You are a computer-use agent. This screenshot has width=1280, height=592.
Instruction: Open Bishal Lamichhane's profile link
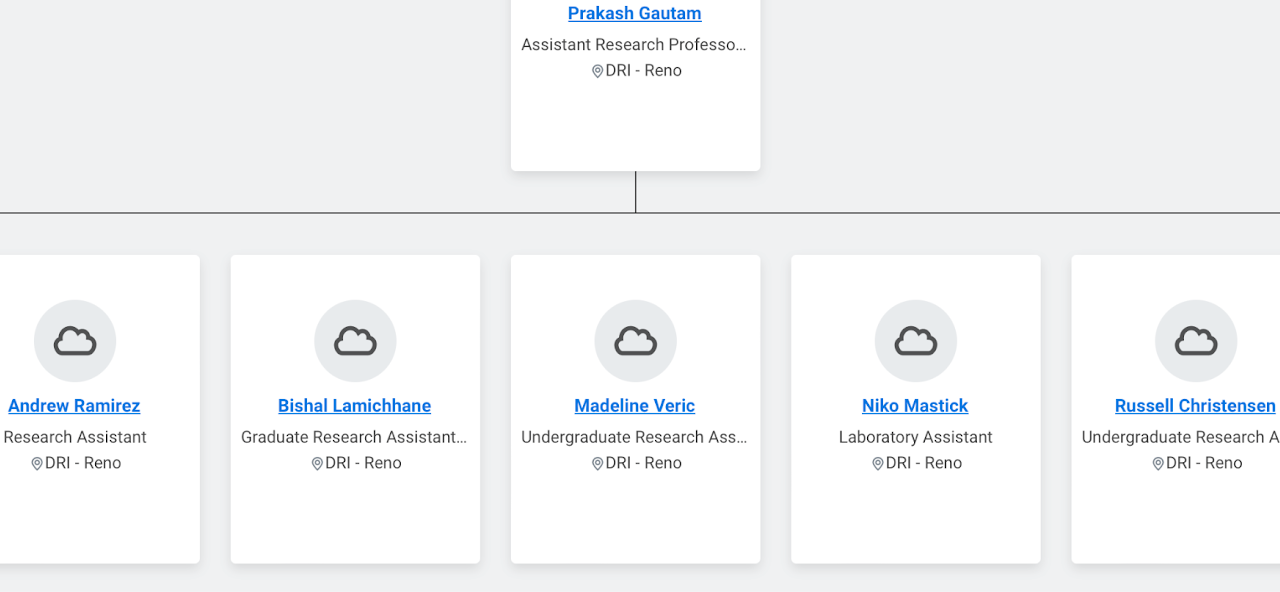click(x=354, y=405)
